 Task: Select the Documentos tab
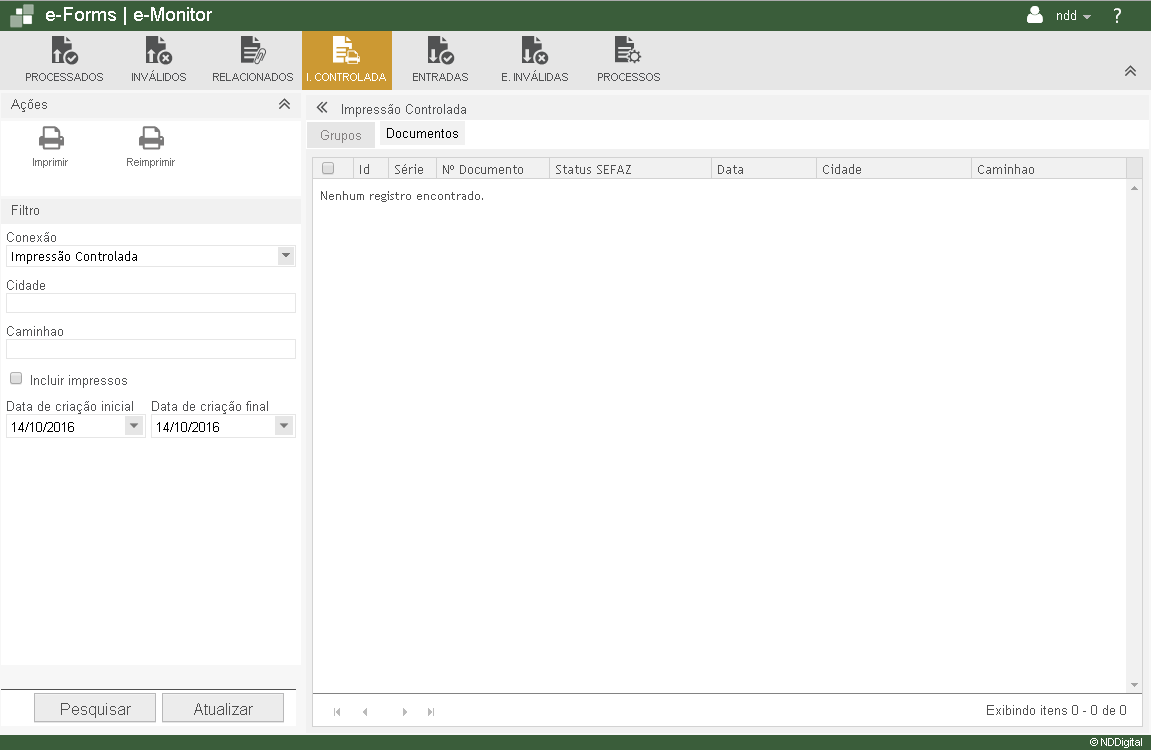click(x=422, y=134)
